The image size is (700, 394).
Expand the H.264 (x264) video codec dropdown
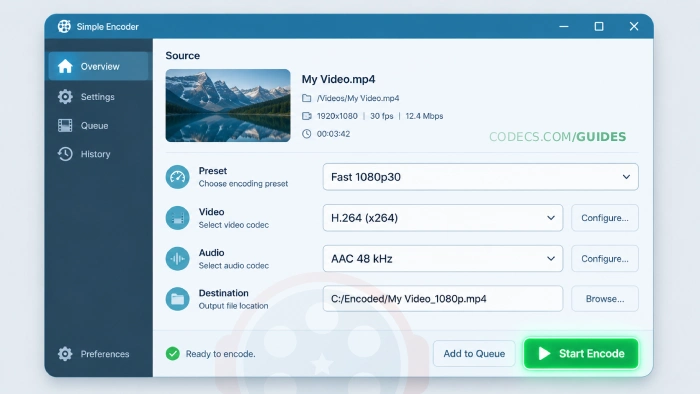tap(442, 218)
